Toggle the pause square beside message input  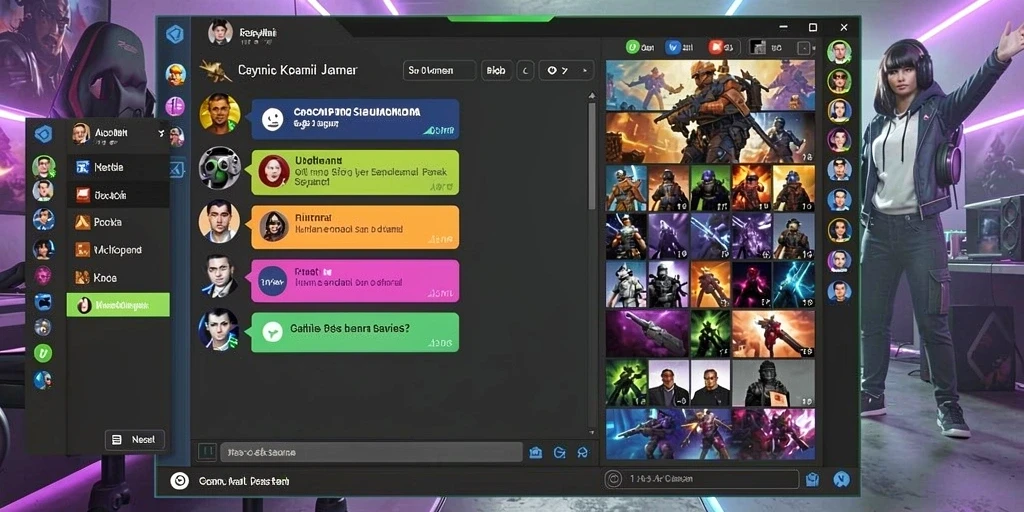(206, 452)
